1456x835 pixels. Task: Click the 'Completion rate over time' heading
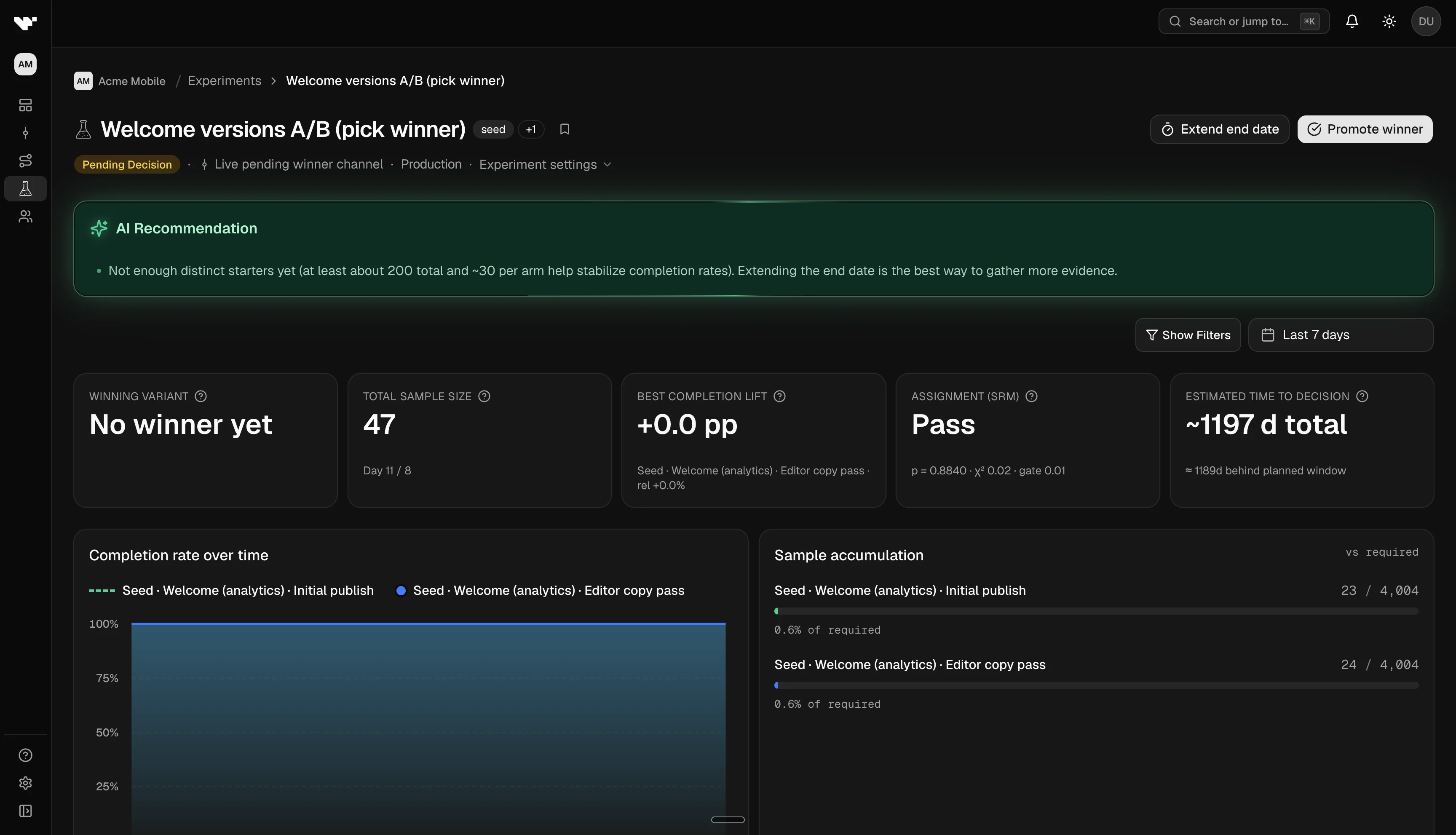click(x=178, y=555)
